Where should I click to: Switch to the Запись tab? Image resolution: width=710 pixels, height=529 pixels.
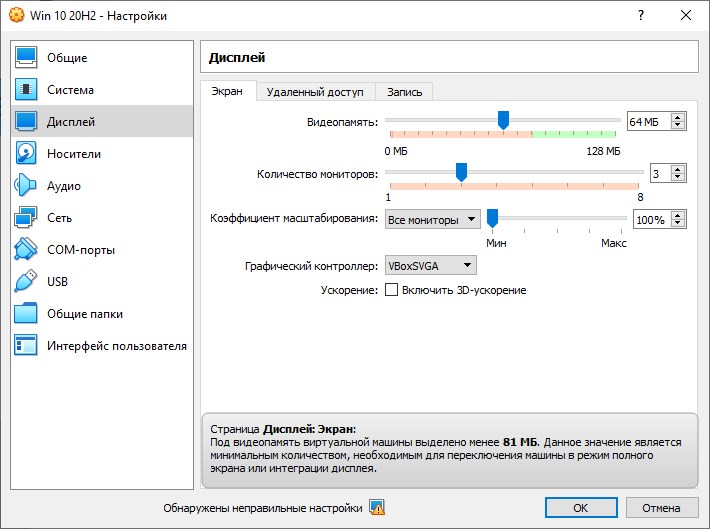(x=404, y=92)
